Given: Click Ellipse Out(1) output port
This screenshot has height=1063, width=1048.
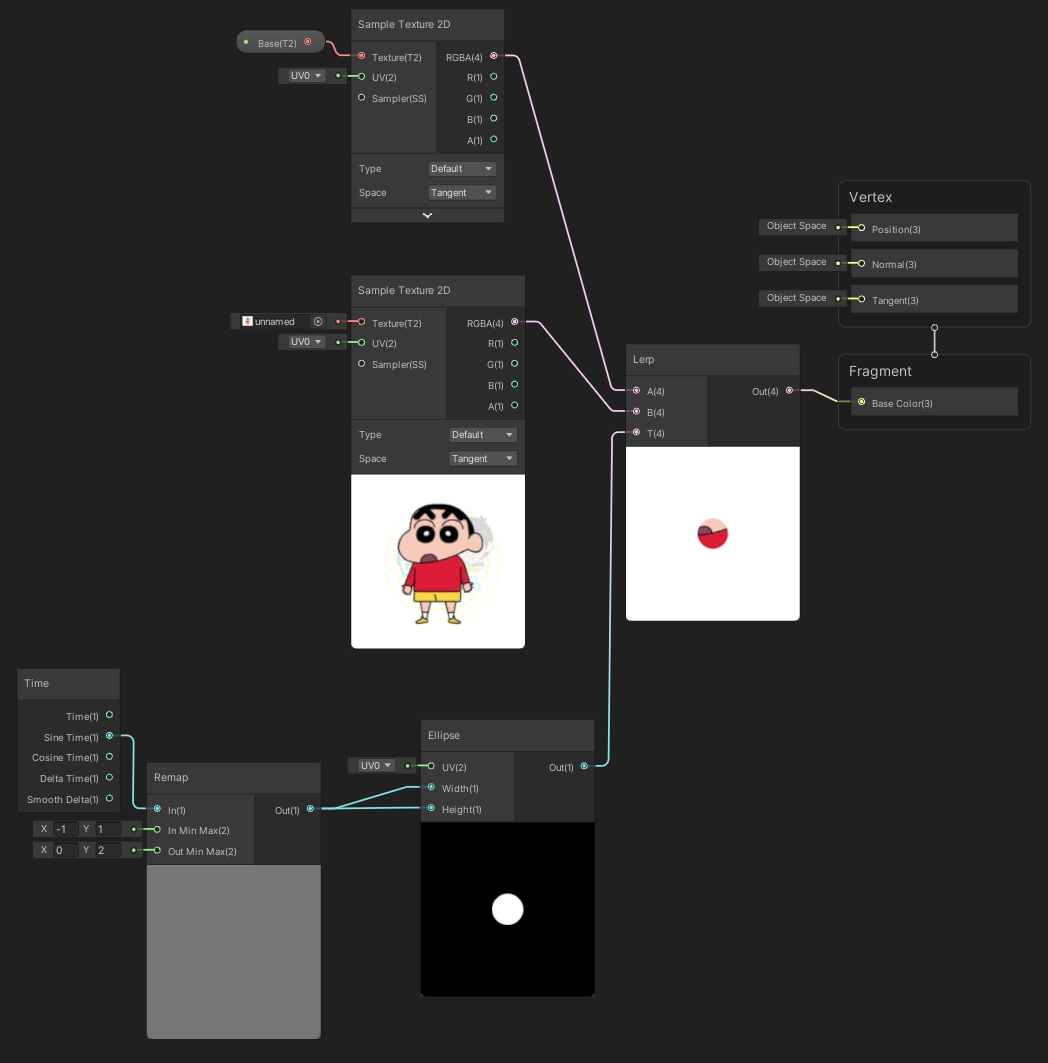Looking at the screenshot, I should pos(584,766).
